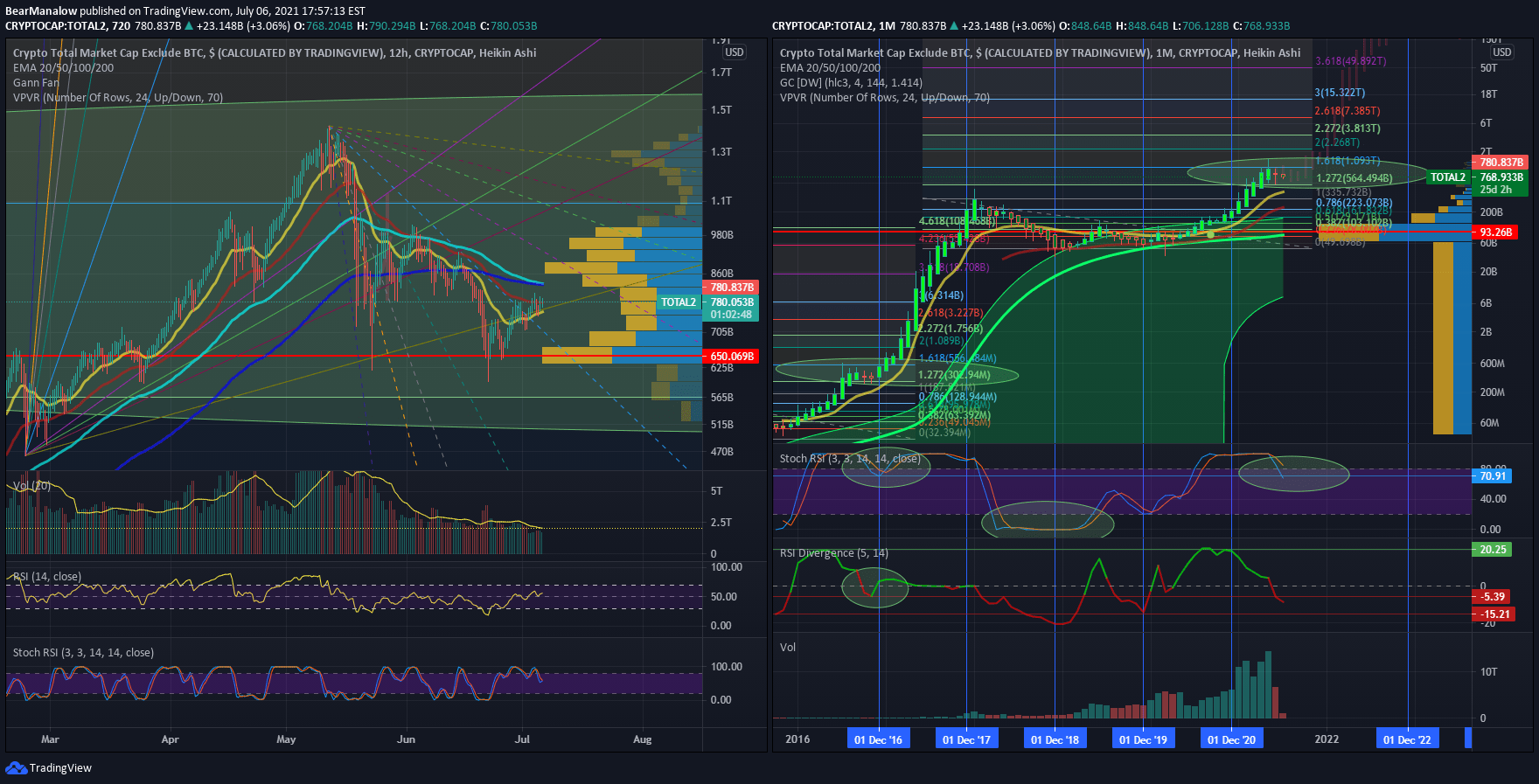Image resolution: width=1539 pixels, height=784 pixels.
Task: Select the 01 Dec '18 date marker
Action: [x=1055, y=739]
